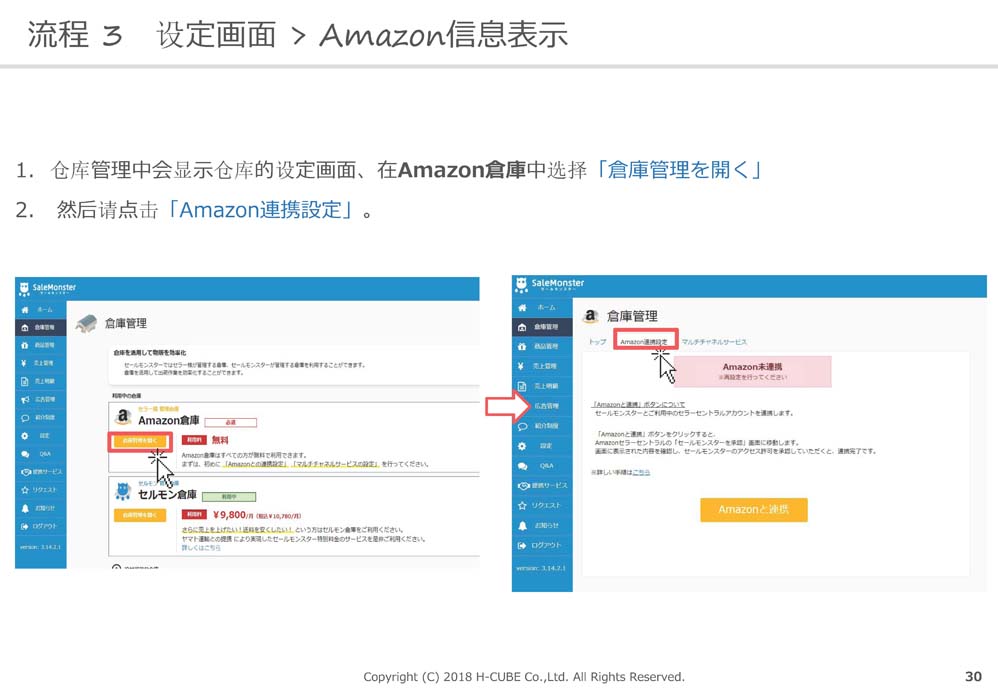
Task: Click megaphone 広告管理 icon in warehouse list screenshot sidebar
Action: click(25, 400)
